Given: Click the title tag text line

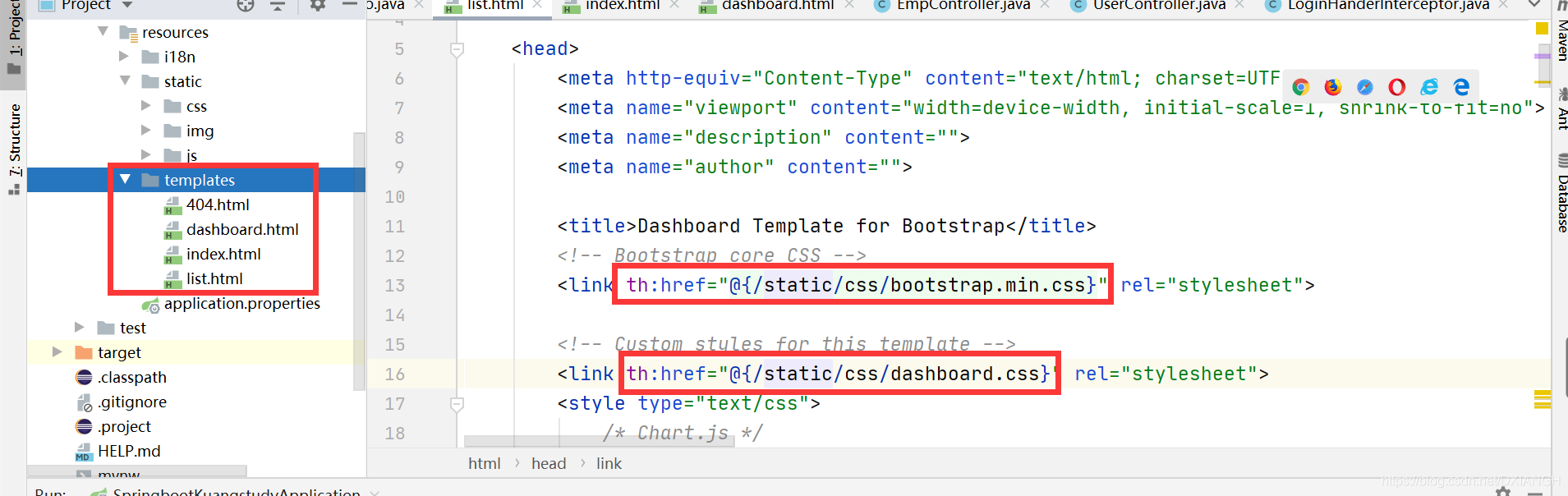Looking at the screenshot, I should [826, 226].
